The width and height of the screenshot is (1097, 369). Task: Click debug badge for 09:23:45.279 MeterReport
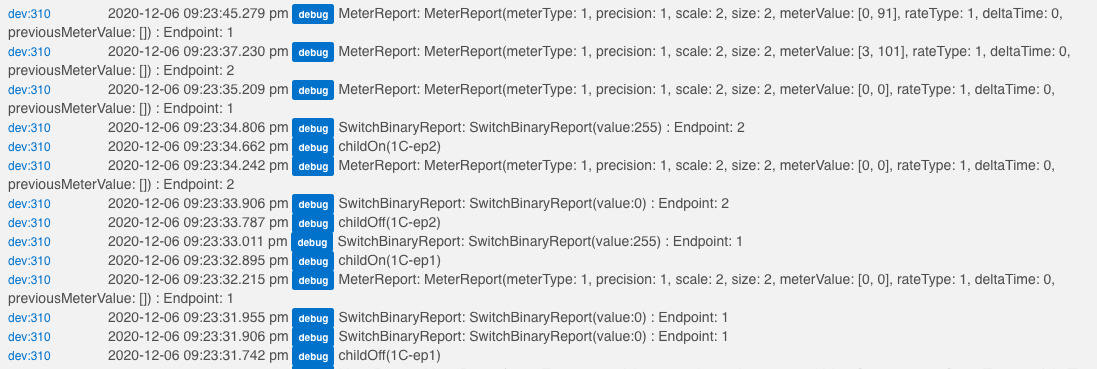(313, 15)
